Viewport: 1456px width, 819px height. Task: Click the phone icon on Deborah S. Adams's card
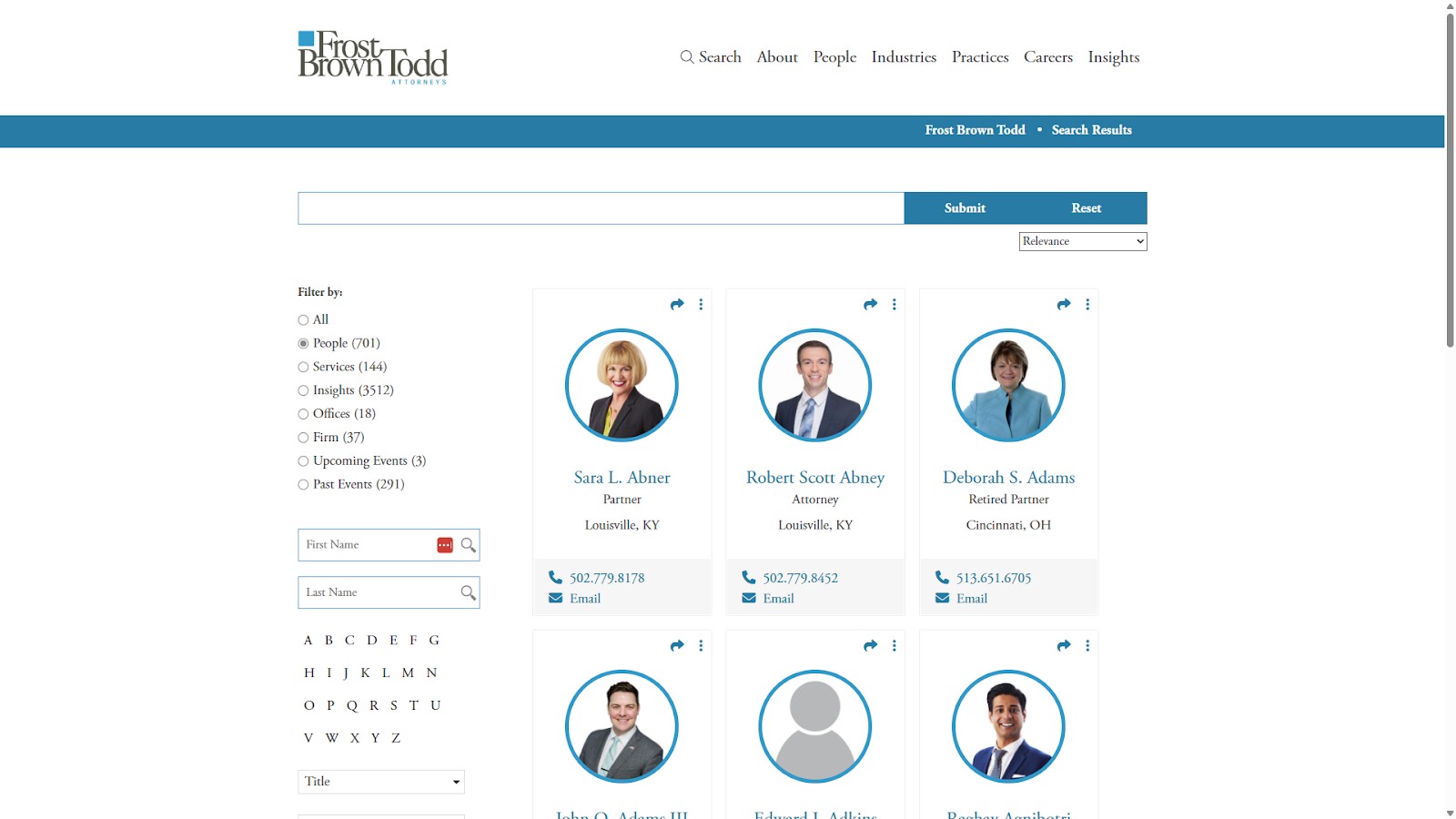[942, 577]
